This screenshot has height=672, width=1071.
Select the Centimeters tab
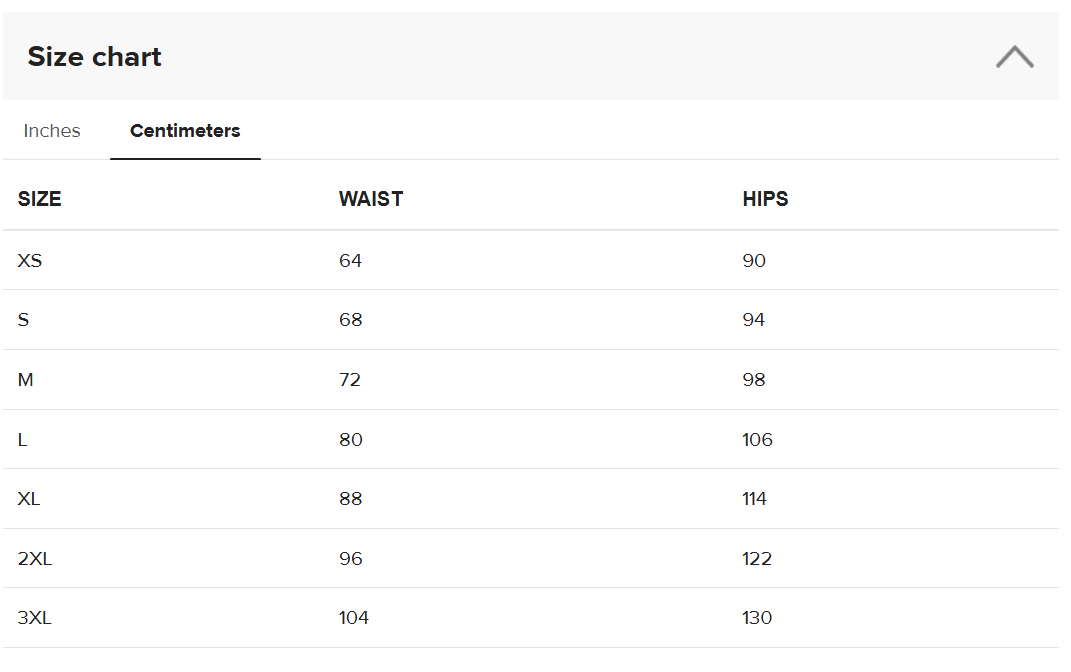tap(185, 131)
